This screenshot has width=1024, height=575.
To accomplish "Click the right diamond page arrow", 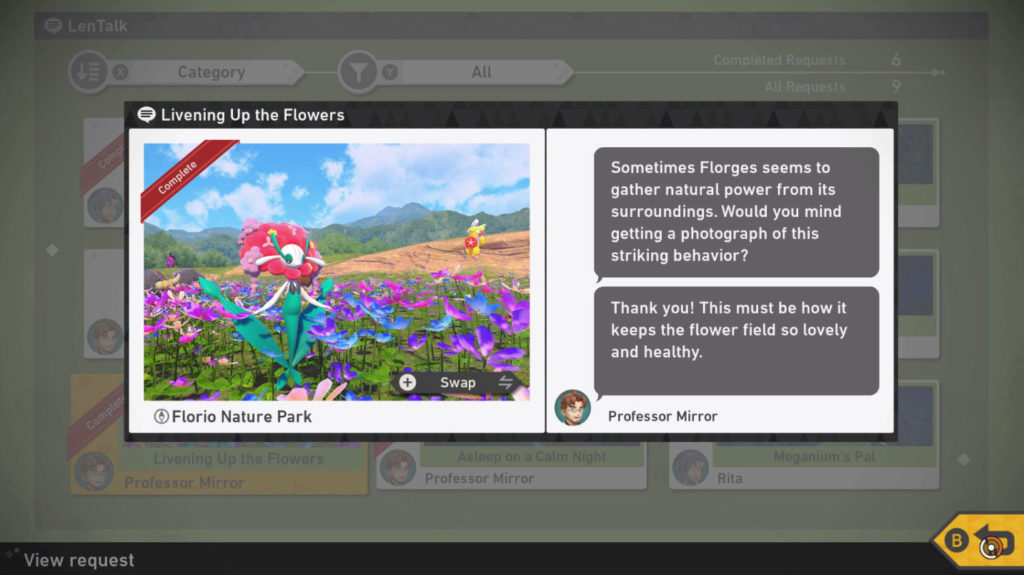I will click(963, 459).
